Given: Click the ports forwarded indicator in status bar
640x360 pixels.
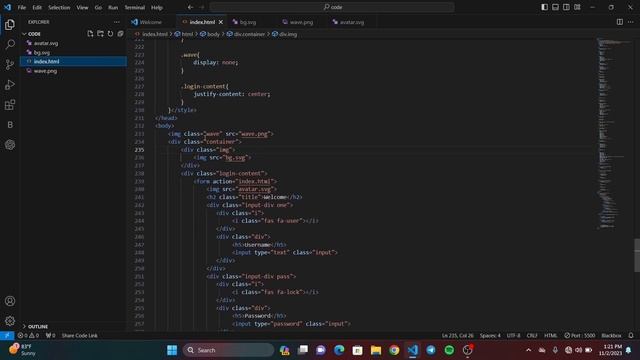Looking at the screenshot, I should [50, 336].
